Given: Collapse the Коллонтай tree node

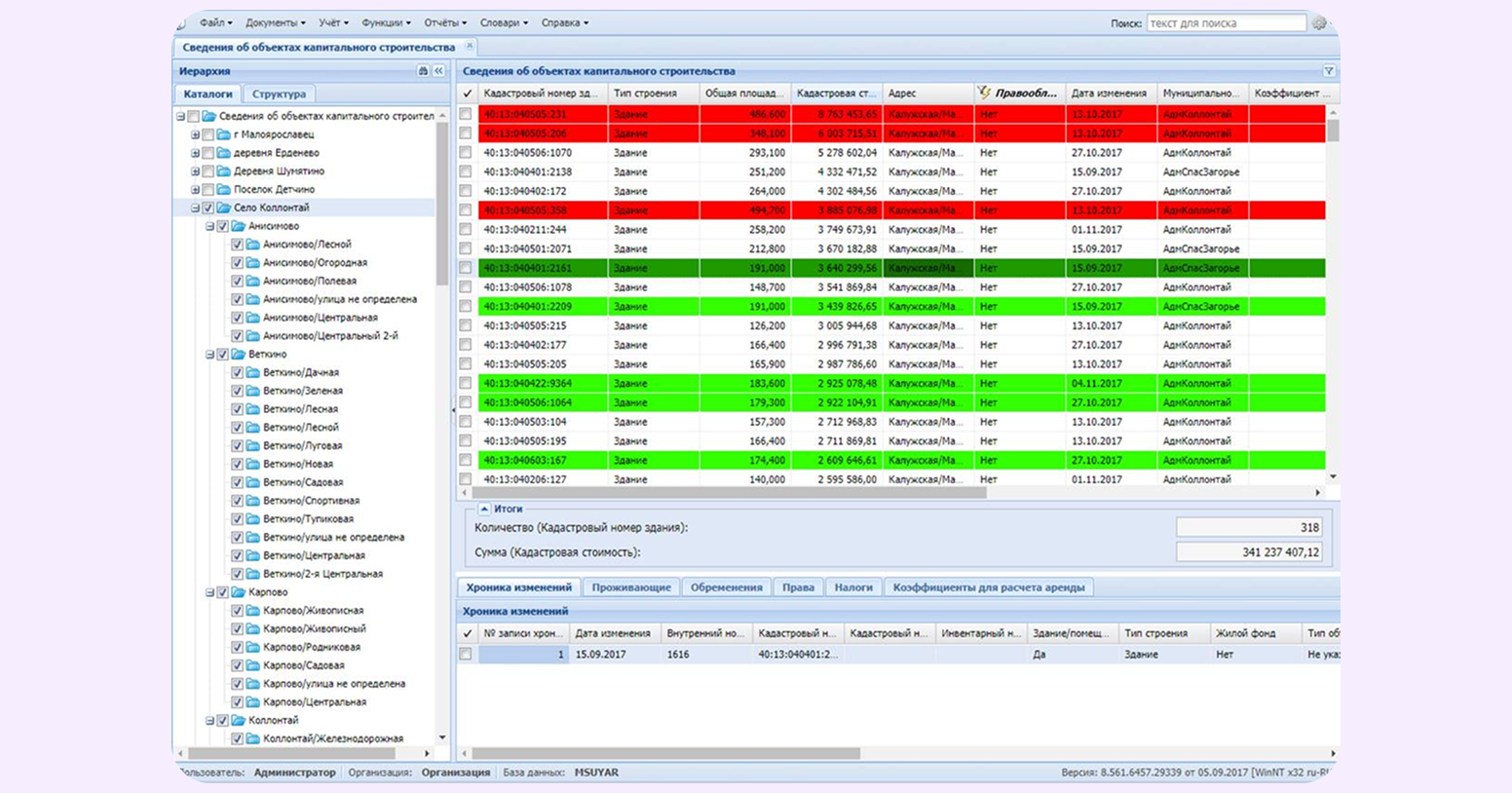Looking at the screenshot, I should [209, 721].
